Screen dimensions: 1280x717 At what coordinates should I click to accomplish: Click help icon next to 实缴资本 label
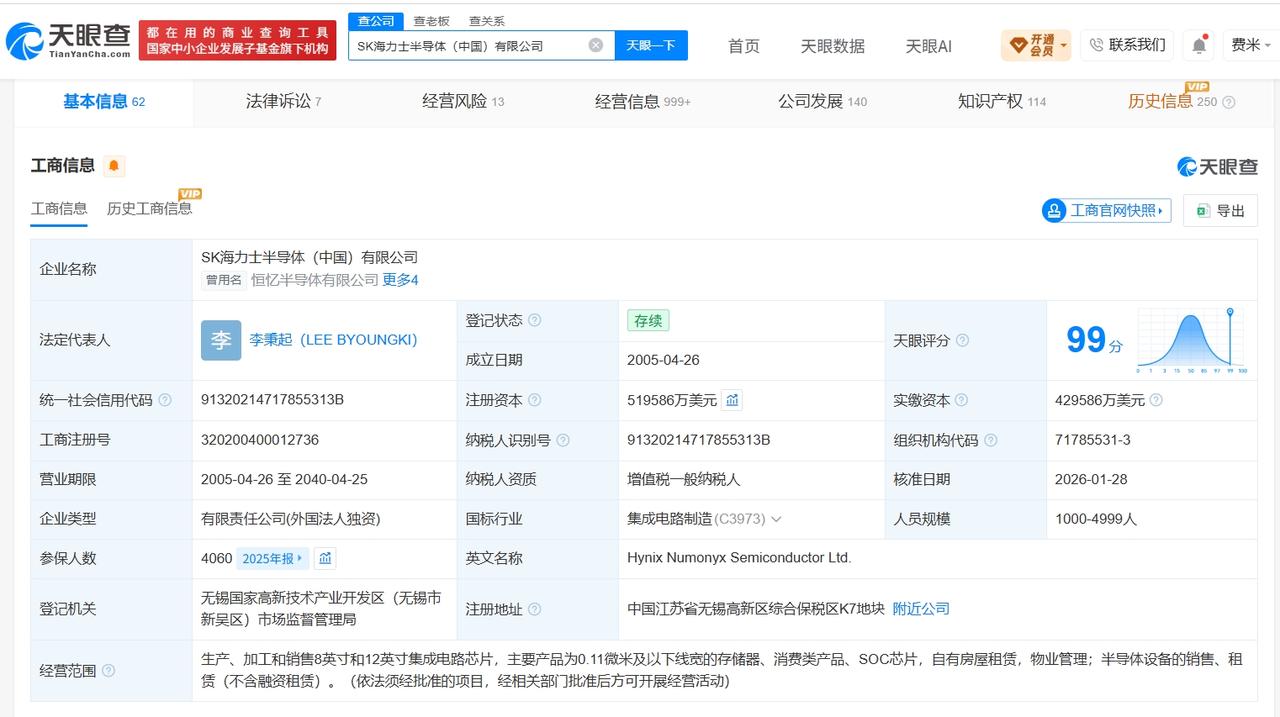[x=962, y=400]
